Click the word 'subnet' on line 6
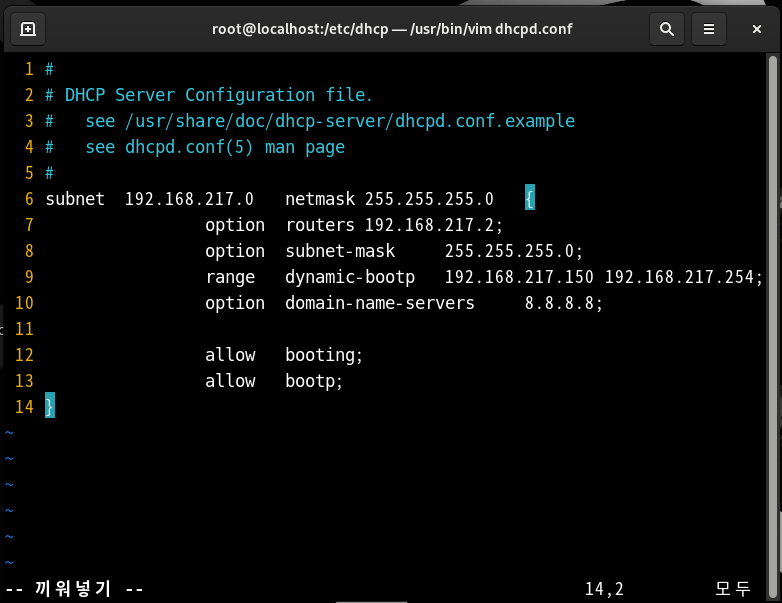This screenshot has height=603, width=782. [x=75, y=199]
